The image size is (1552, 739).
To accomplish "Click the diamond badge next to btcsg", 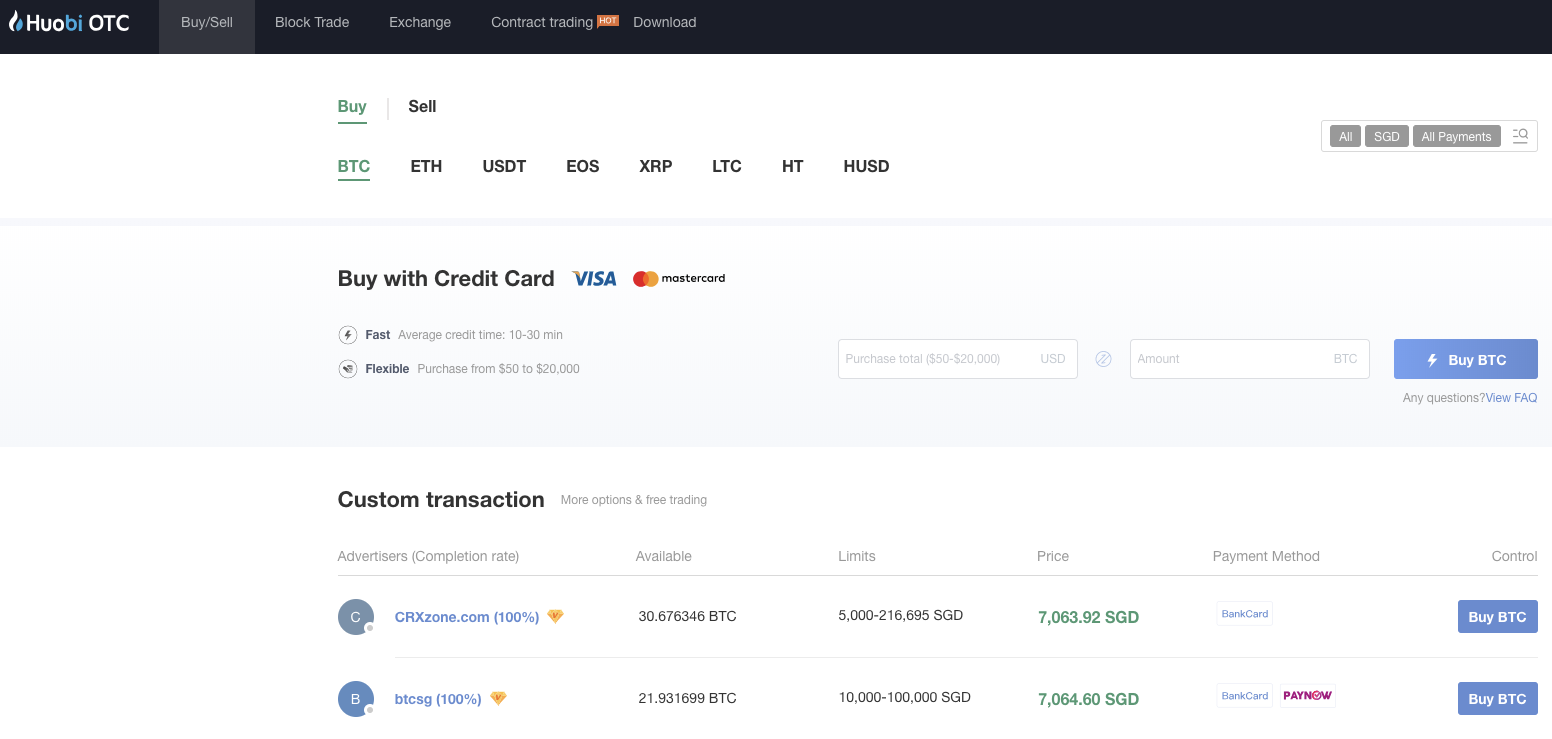I will click(498, 698).
